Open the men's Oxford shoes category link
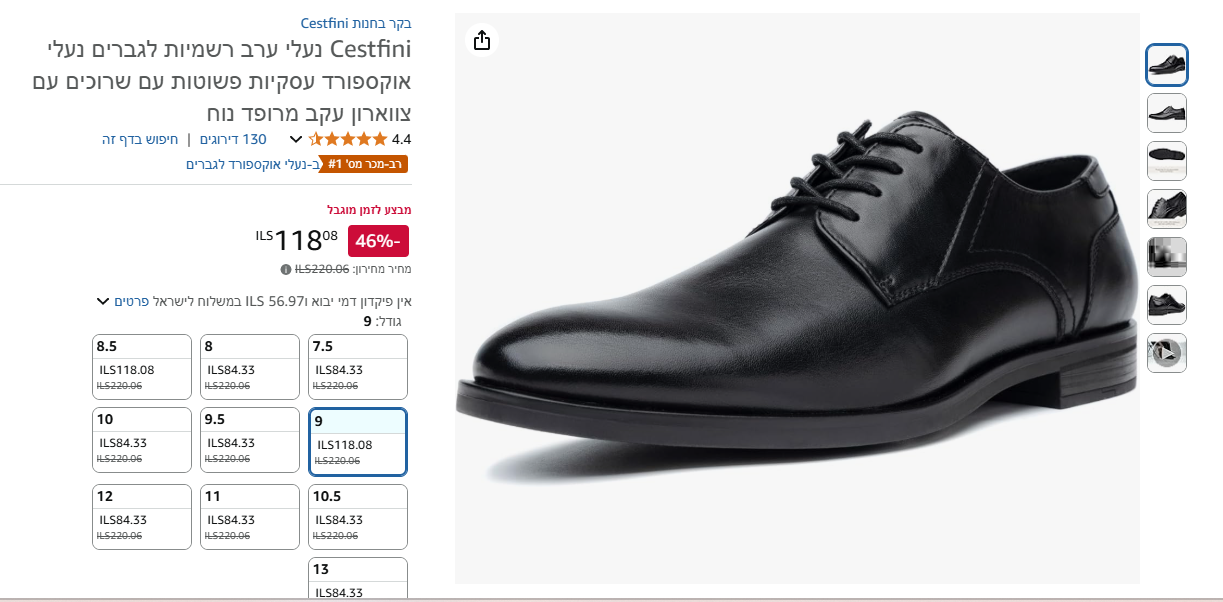The width and height of the screenshot is (1223, 602). (x=252, y=164)
